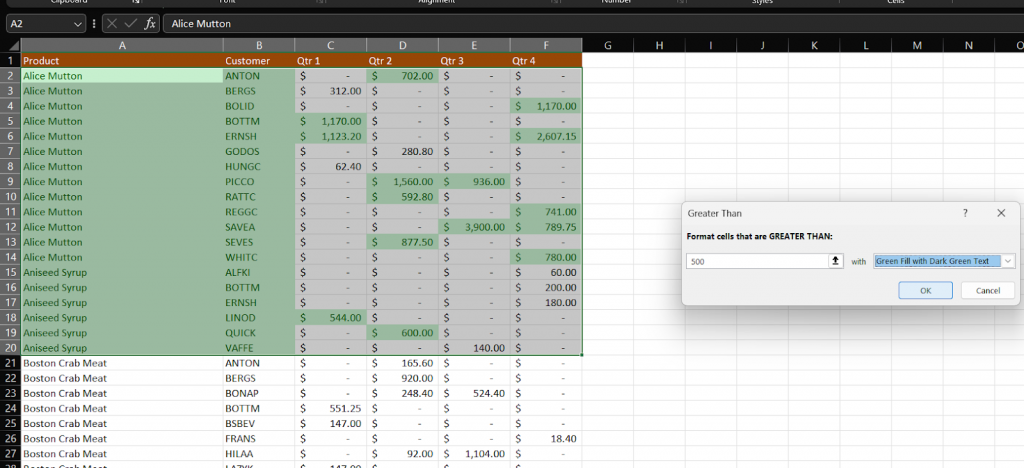Close the Greater Than dialog
This screenshot has width=1024, height=468.
coord(1001,213)
